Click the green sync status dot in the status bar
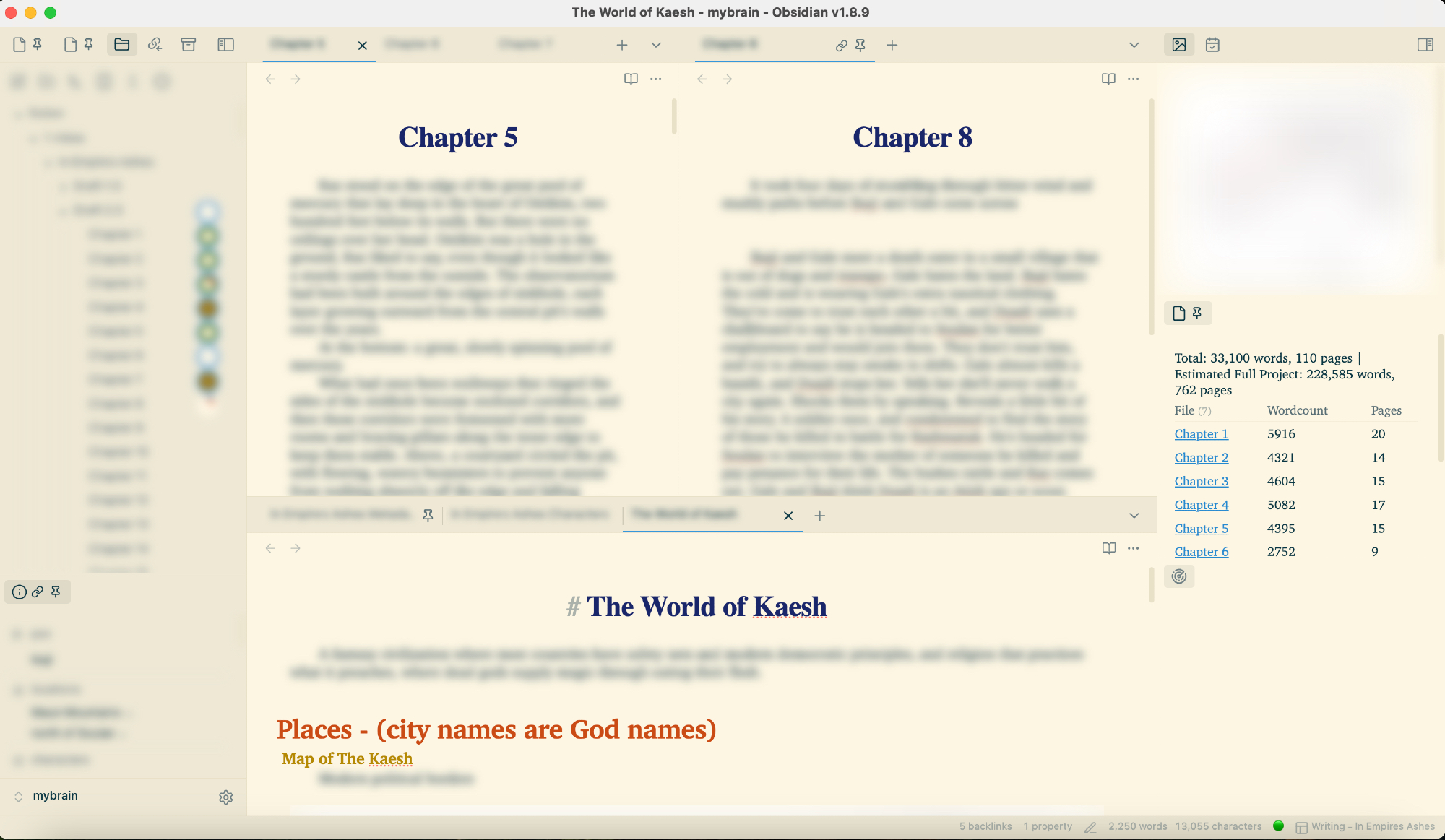The image size is (1445, 840). [x=1278, y=826]
